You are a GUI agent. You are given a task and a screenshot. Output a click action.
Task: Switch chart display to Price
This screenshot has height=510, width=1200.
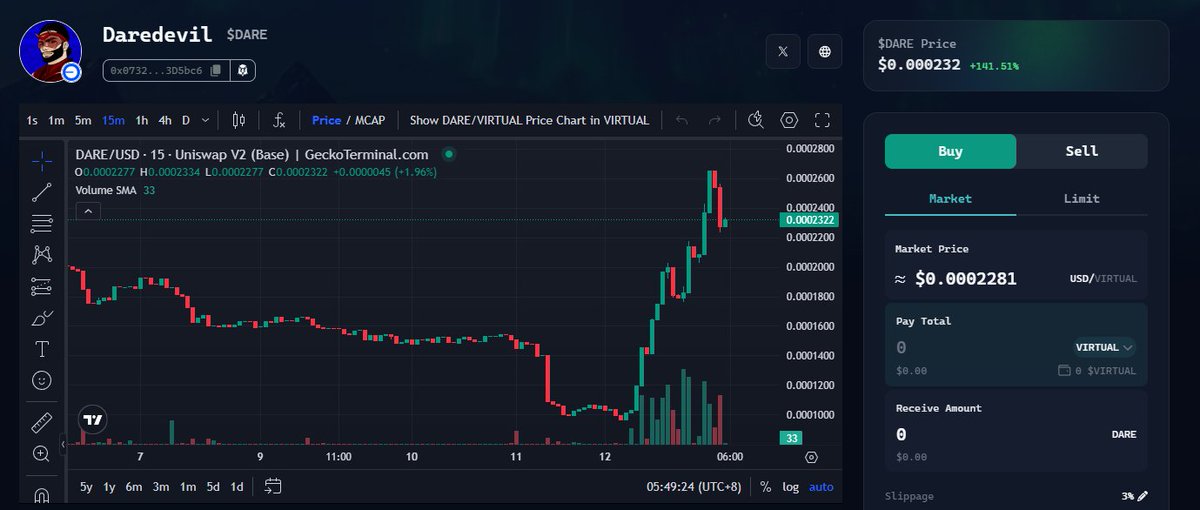[x=326, y=120]
